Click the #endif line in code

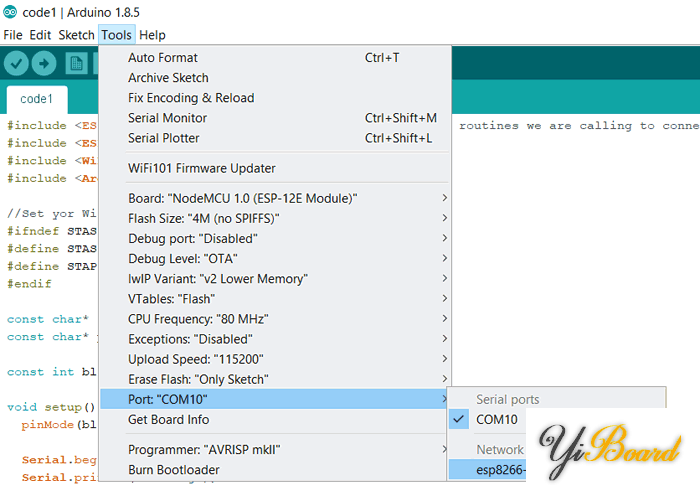[x=29, y=284]
